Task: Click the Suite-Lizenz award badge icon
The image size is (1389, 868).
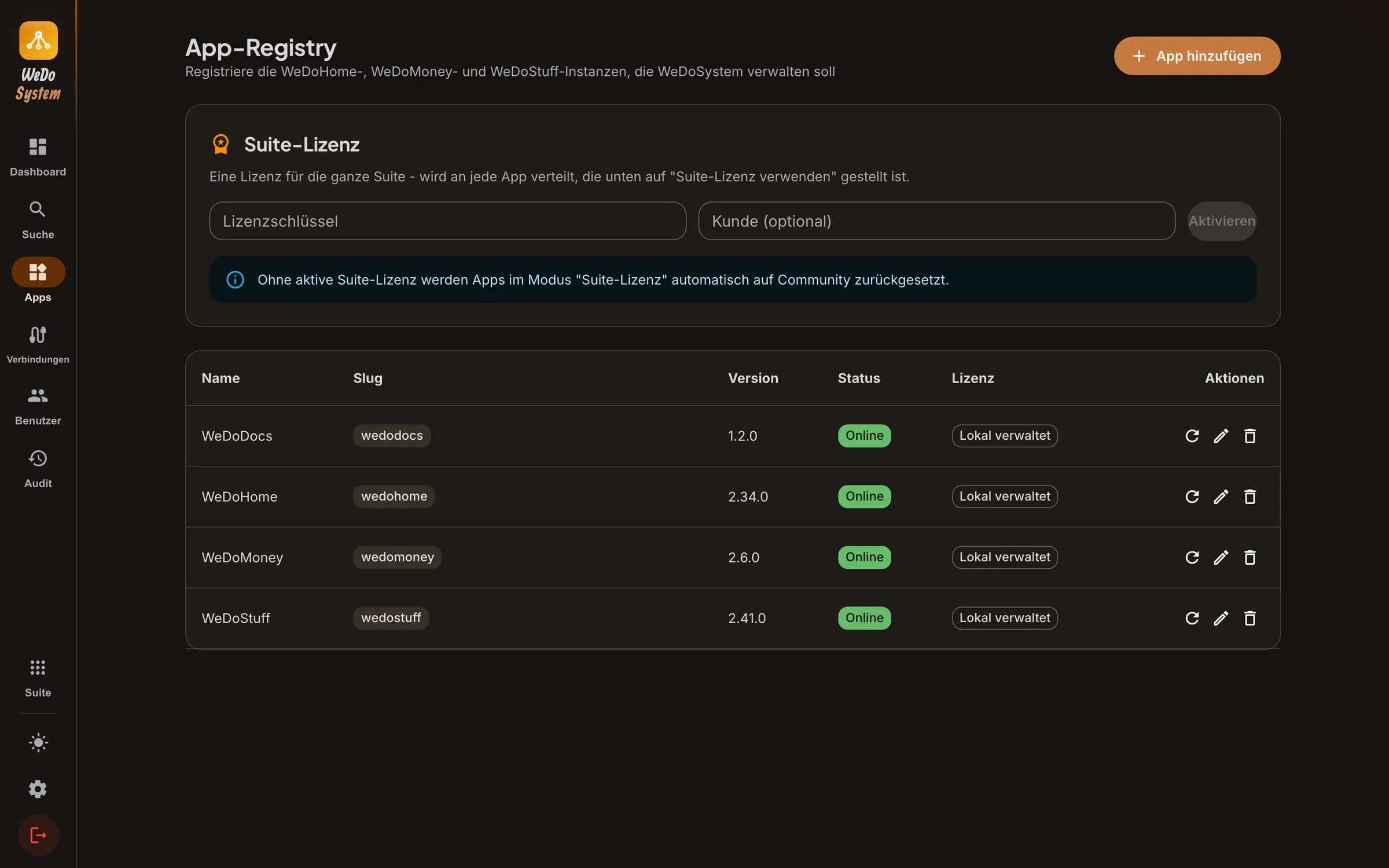Action: tap(221, 144)
